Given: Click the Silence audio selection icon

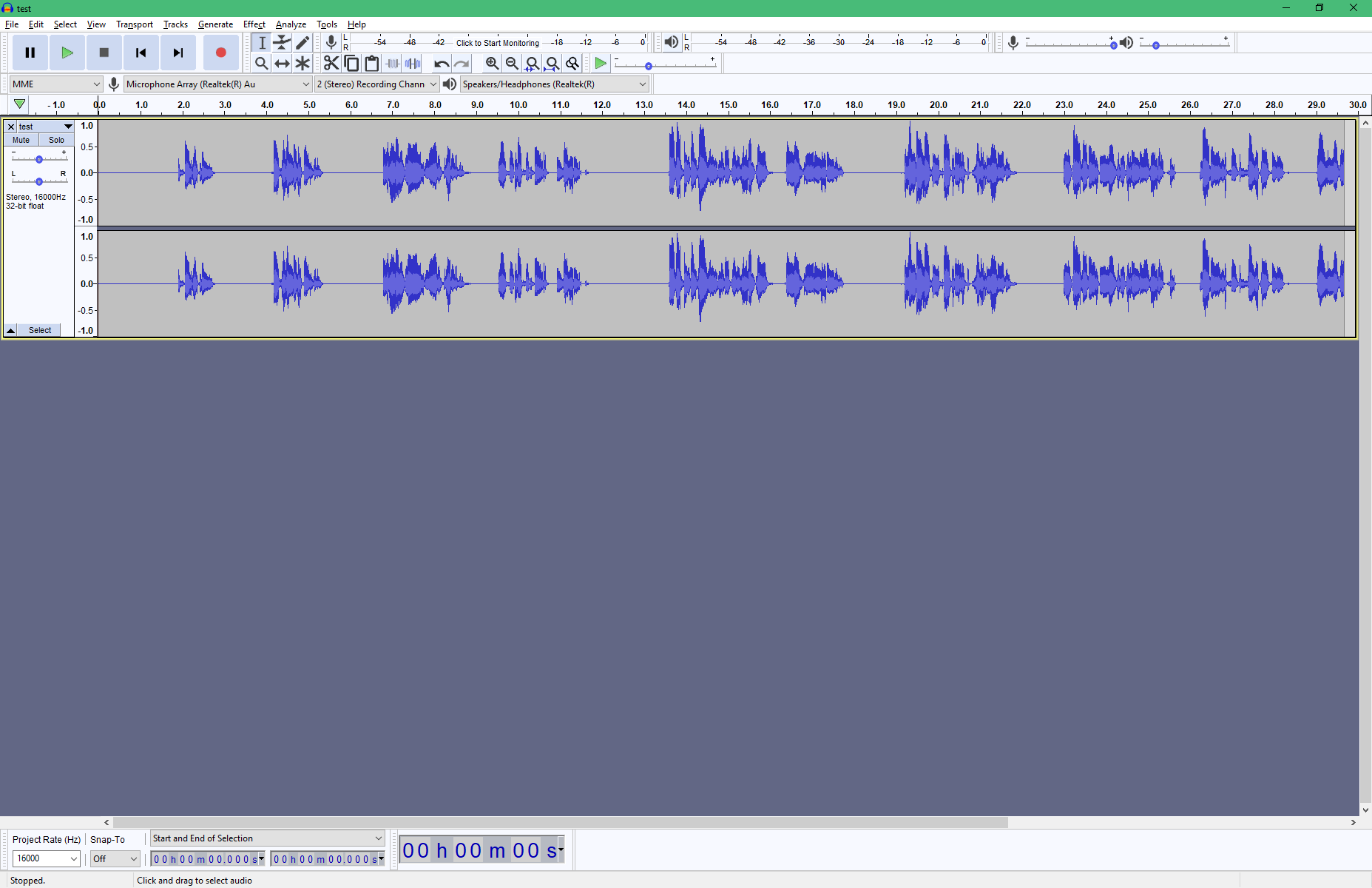Looking at the screenshot, I should click(413, 63).
